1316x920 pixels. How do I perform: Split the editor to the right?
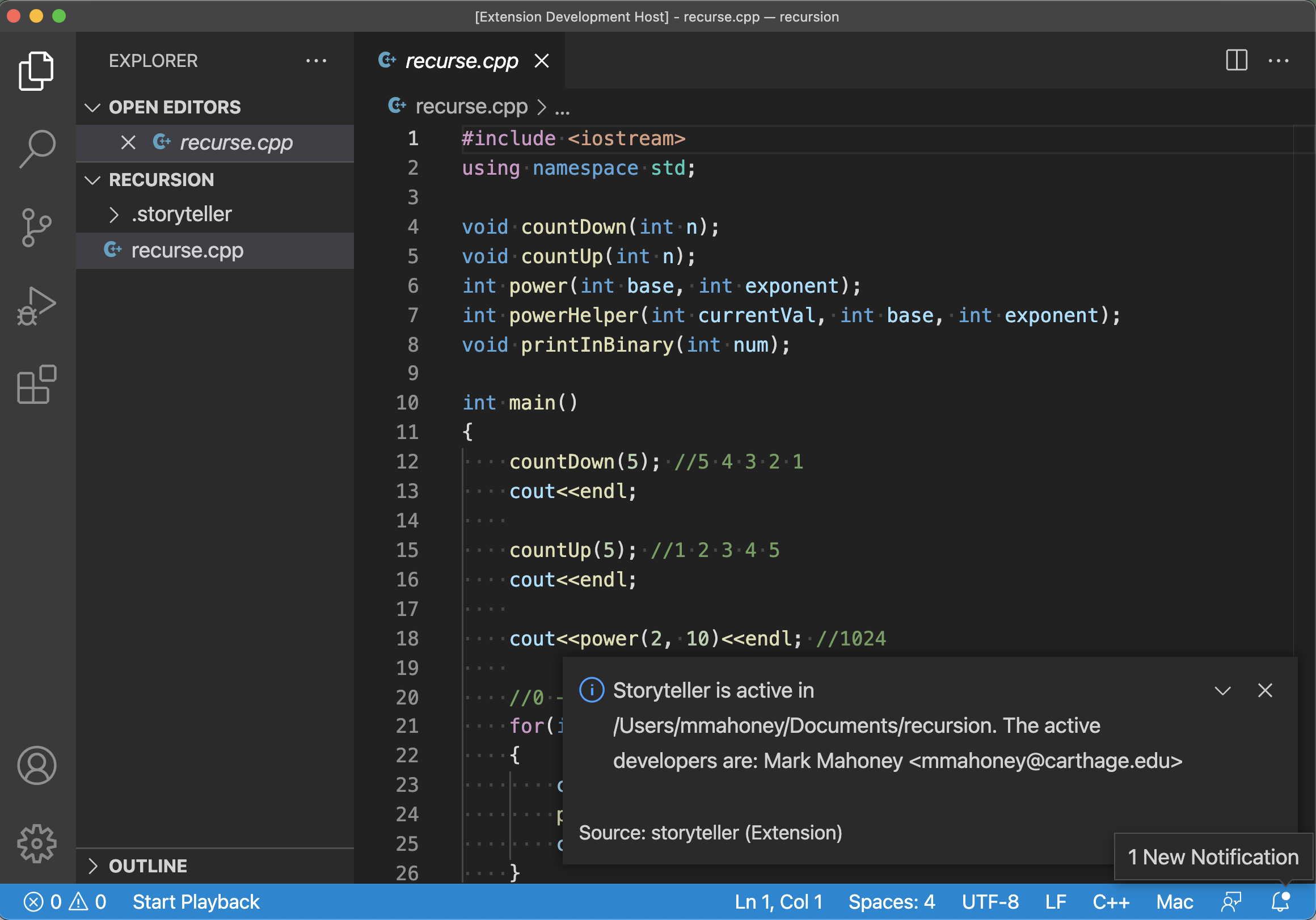[x=1237, y=60]
